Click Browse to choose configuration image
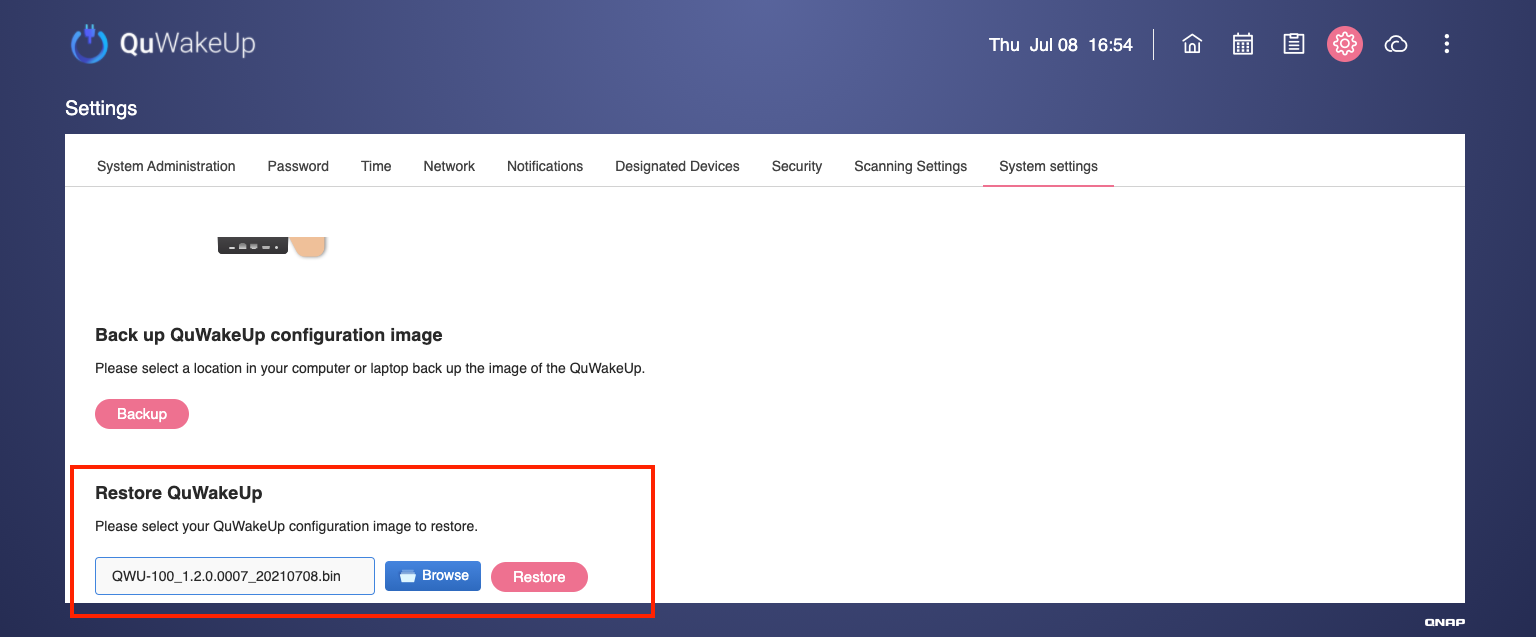Image resolution: width=1536 pixels, height=637 pixels. tap(433, 576)
